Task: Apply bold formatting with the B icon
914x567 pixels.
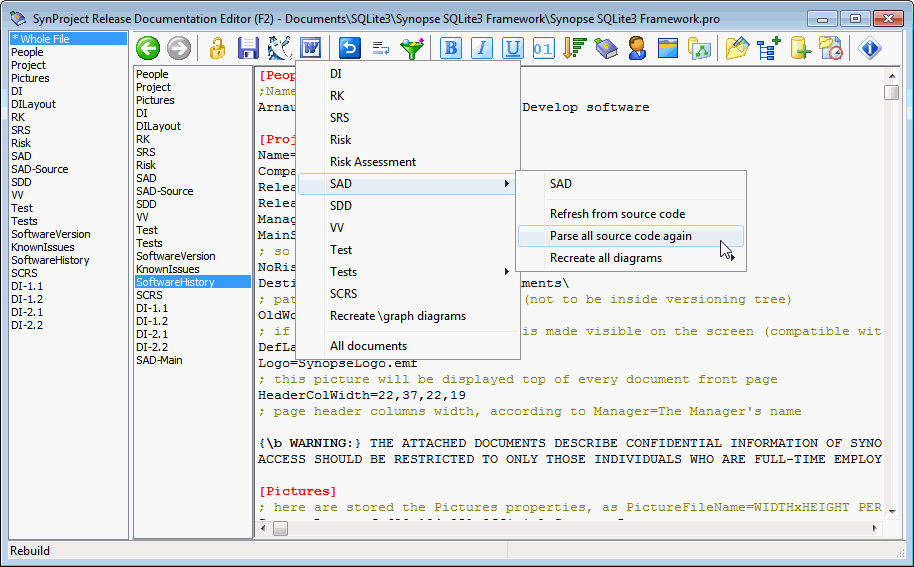Action: 450,48
